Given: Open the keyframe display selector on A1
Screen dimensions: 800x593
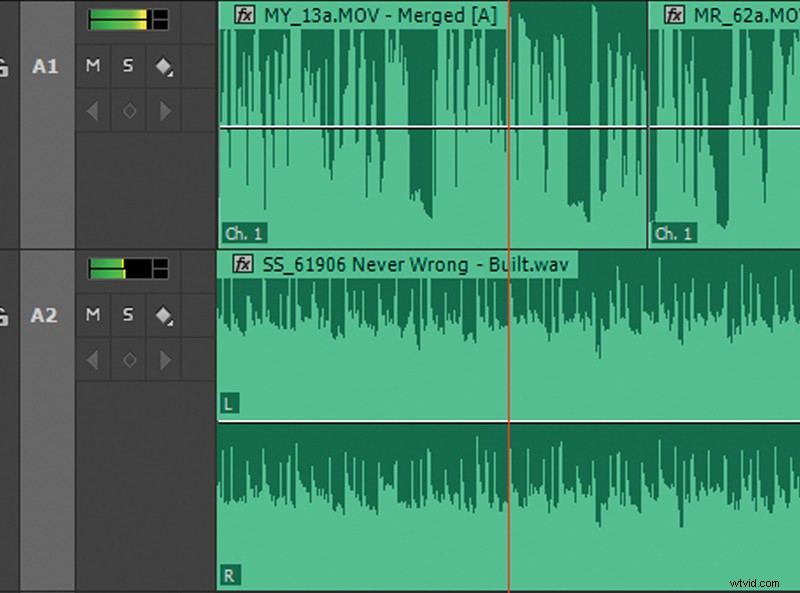Looking at the screenshot, I should [x=164, y=66].
